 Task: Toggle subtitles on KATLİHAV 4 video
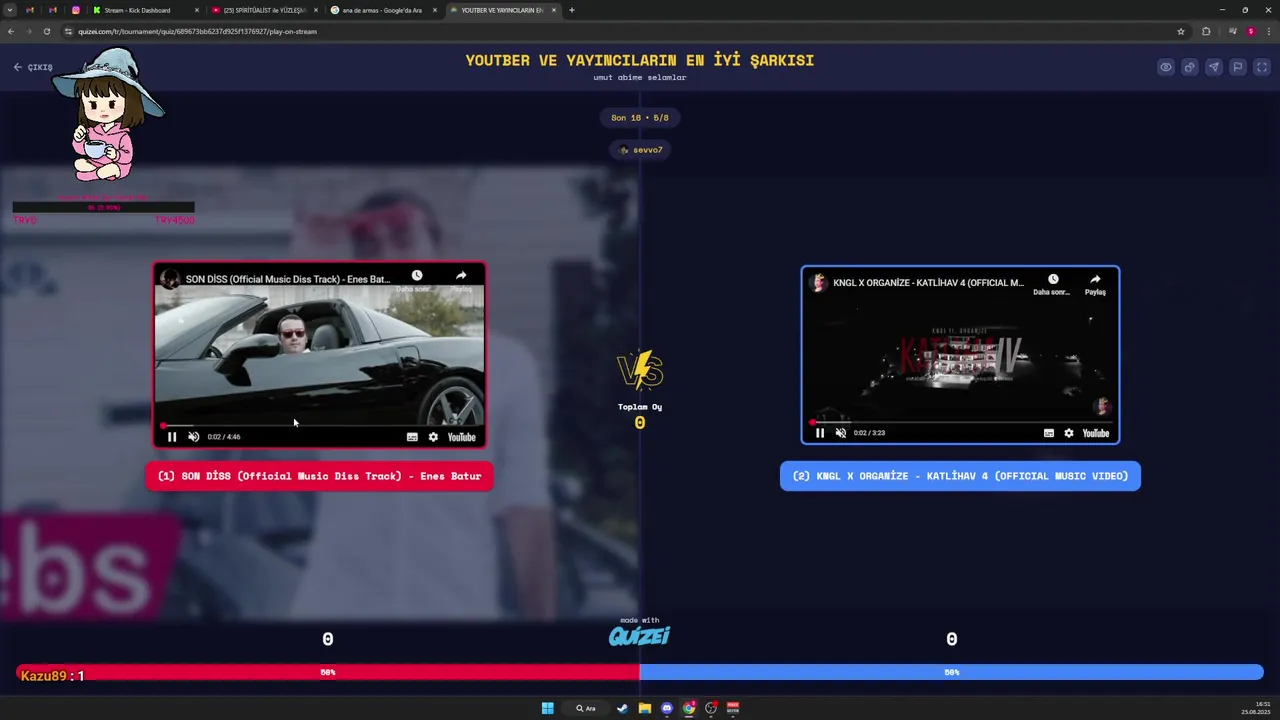(x=1048, y=433)
